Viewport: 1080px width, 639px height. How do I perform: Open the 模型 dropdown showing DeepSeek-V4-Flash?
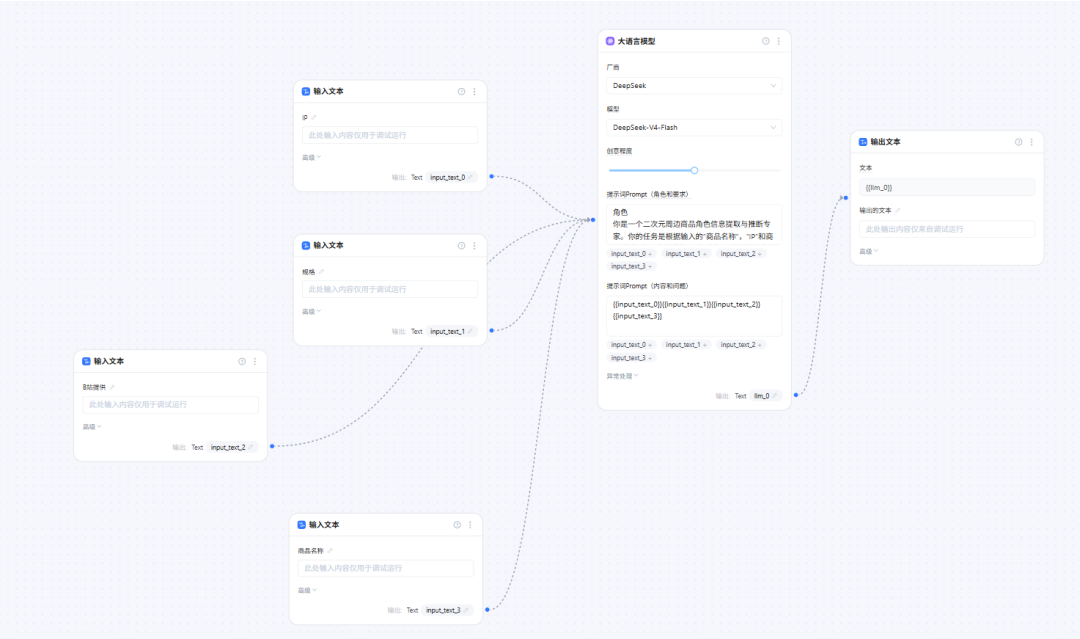click(x=694, y=127)
